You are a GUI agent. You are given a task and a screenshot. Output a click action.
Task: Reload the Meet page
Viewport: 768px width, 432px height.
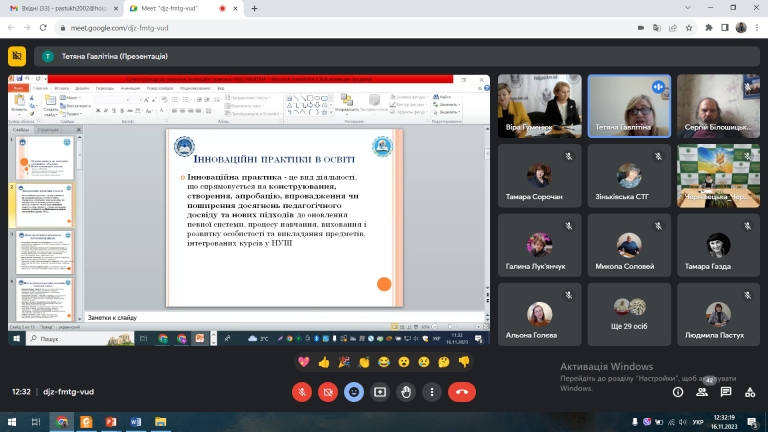(x=43, y=28)
